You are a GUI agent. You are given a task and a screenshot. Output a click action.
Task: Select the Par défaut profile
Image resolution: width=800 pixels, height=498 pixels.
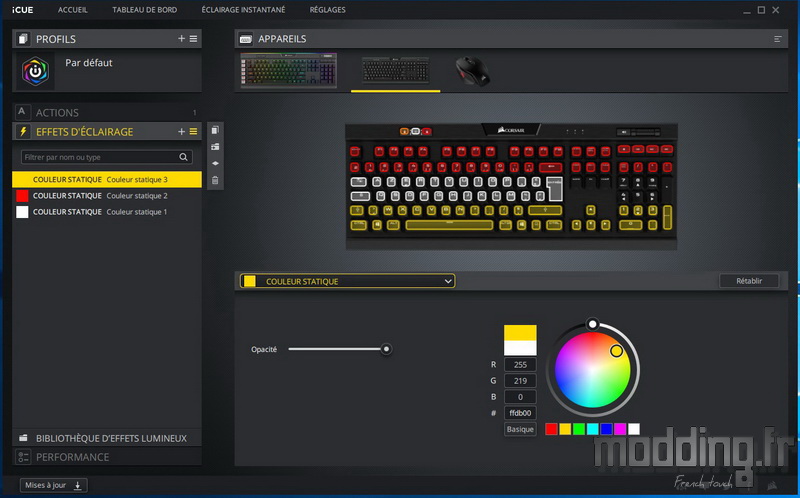click(107, 71)
